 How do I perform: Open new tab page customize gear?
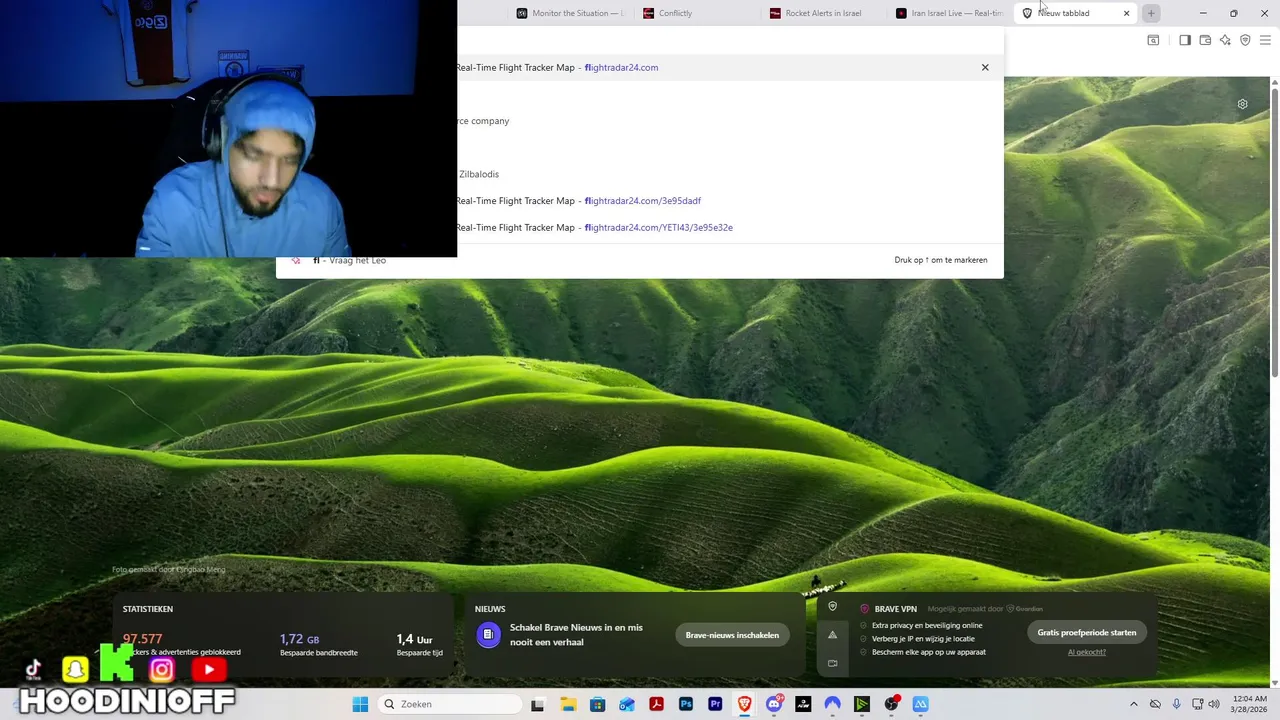[x=1242, y=104]
